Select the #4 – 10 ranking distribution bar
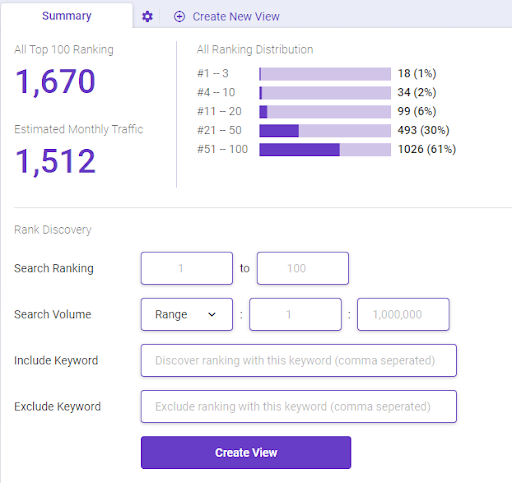This screenshot has height=483, width=512. pos(325,93)
